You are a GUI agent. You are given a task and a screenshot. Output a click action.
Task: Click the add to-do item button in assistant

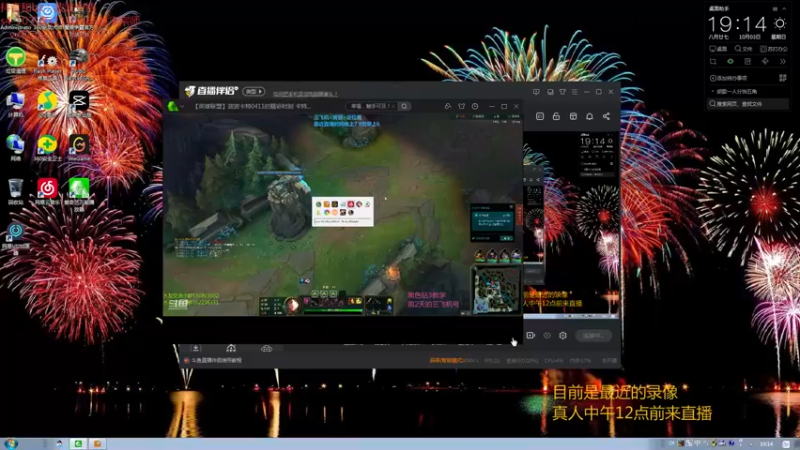[729, 78]
